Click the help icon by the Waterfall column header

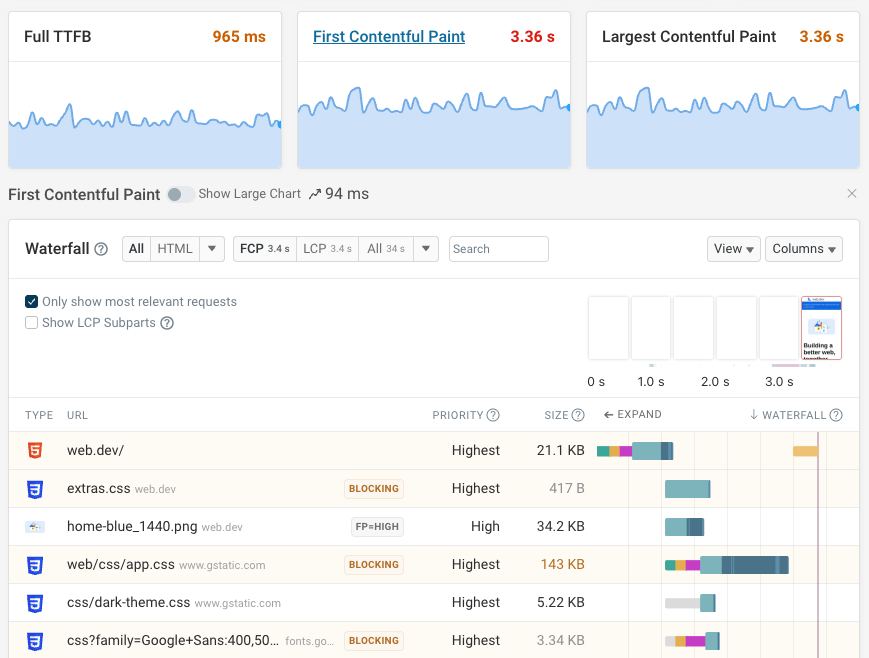[x=836, y=415]
